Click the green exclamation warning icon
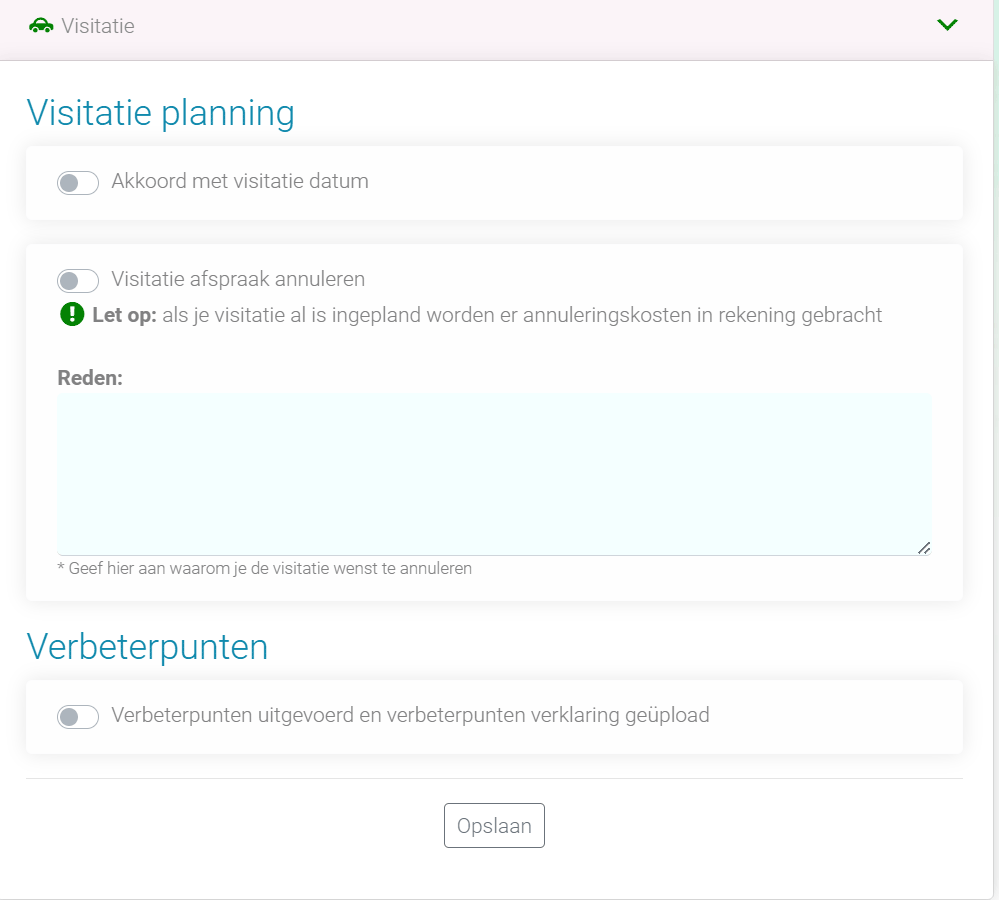The width and height of the screenshot is (999, 900). coord(72,315)
